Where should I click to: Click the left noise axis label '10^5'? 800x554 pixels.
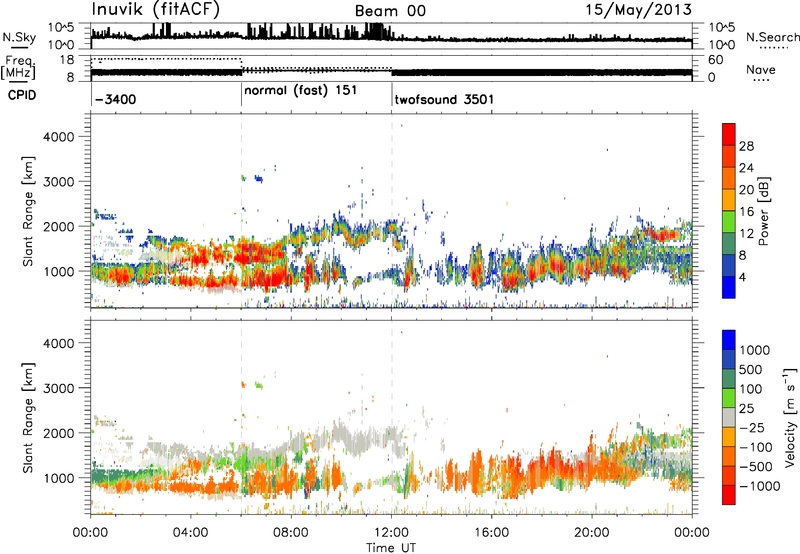tap(61, 28)
